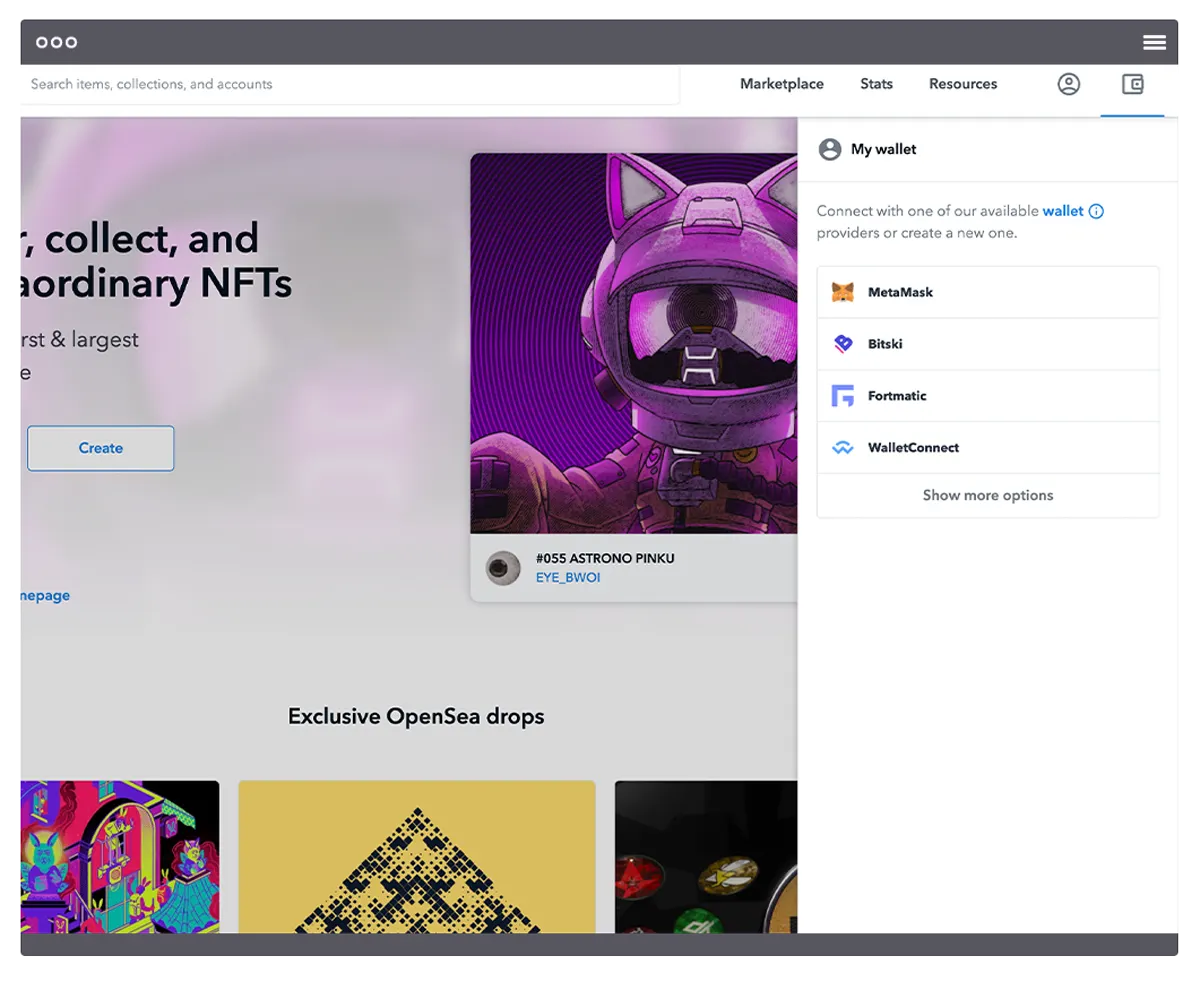Screen dimensions: 1200x981
Task: Click the three dots in the title bar
Action: pyautogui.click(x=56, y=42)
